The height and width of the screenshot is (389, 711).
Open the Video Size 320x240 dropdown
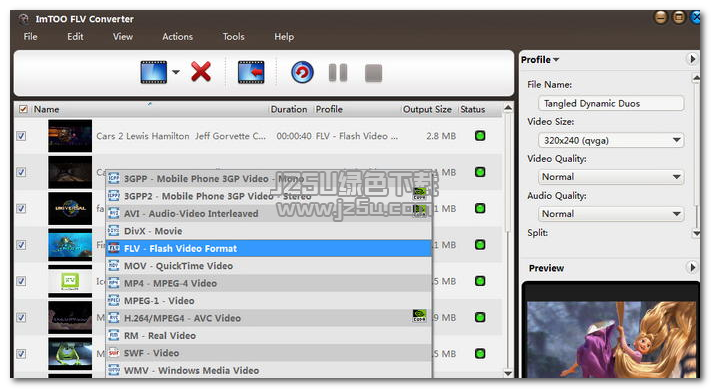(611, 140)
